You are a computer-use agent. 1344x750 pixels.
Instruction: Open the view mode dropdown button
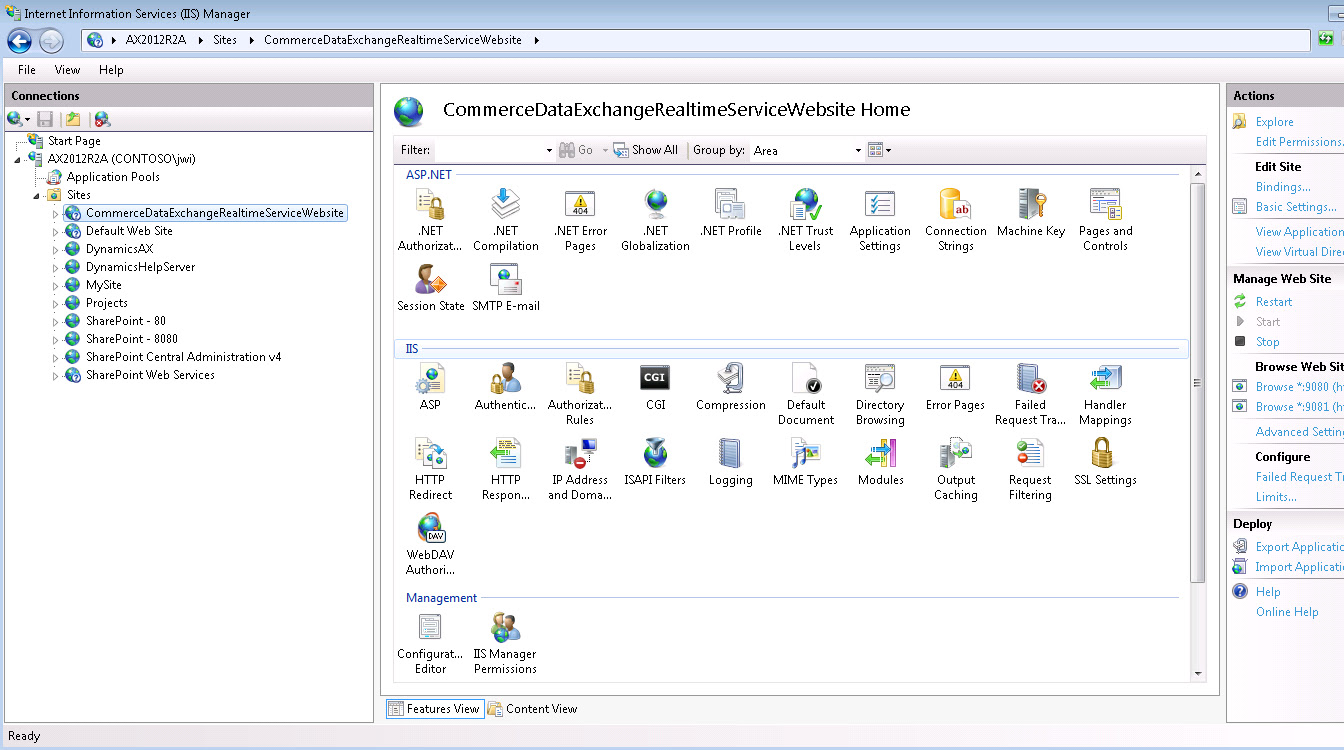click(879, 150)
